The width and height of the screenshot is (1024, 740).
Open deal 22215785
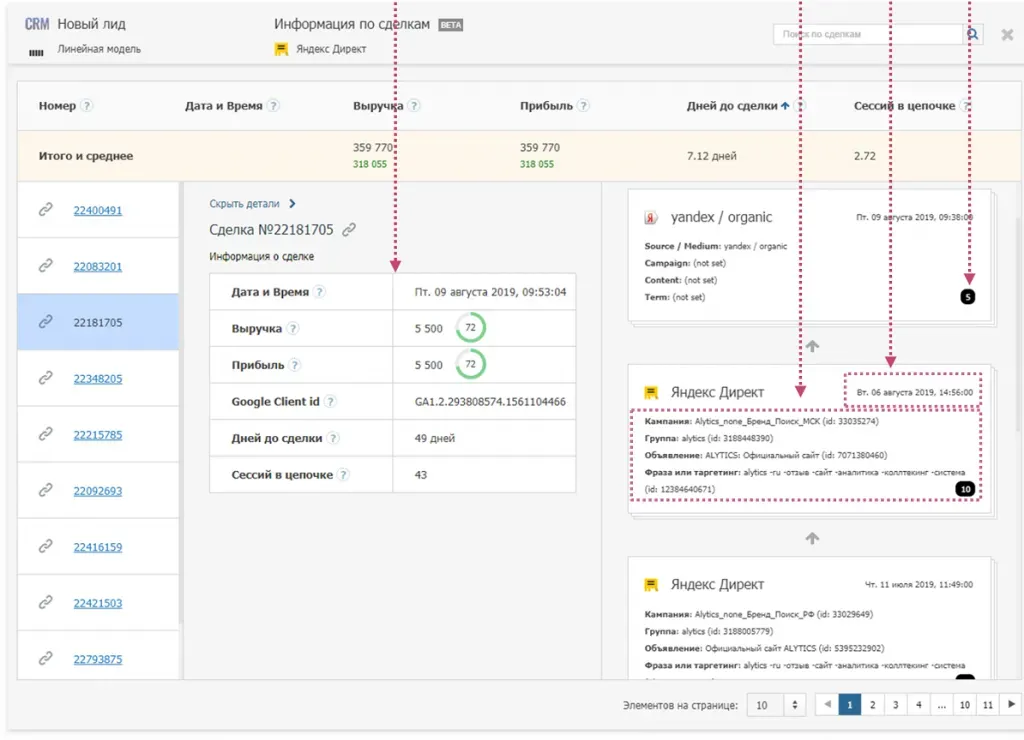tap(97, 435)
